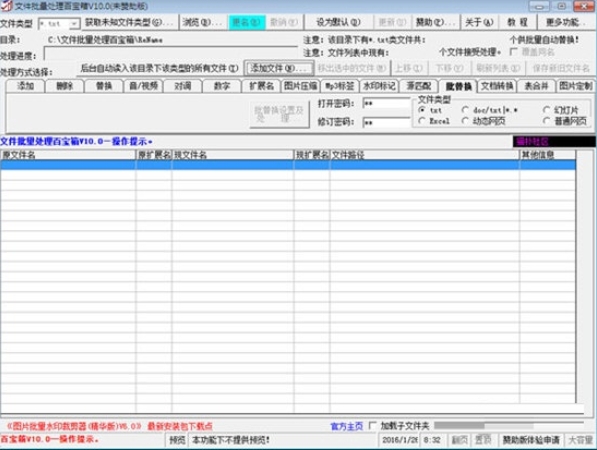Image resolution: width=597 pixels, height=450 pixels.
Task: Click the highlighted 更名 rename button
Action: [246, 22]
